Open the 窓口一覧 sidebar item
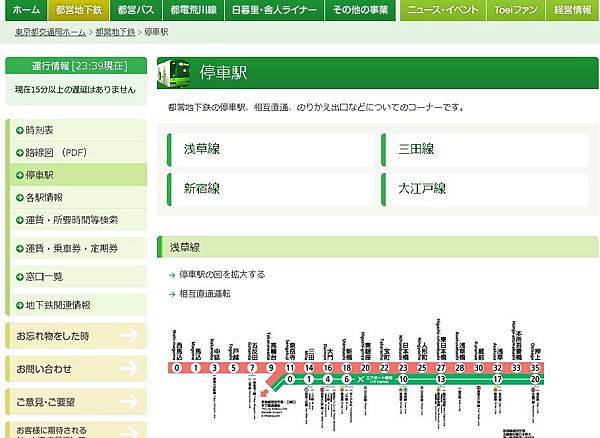The image size is (600, 438). click(78, 277)
